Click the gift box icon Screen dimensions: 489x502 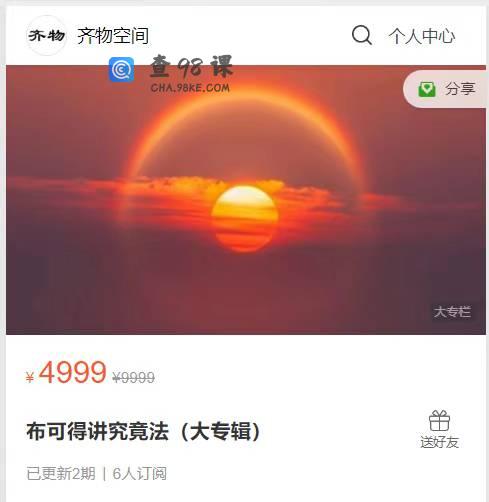click(x=439, y=421)
